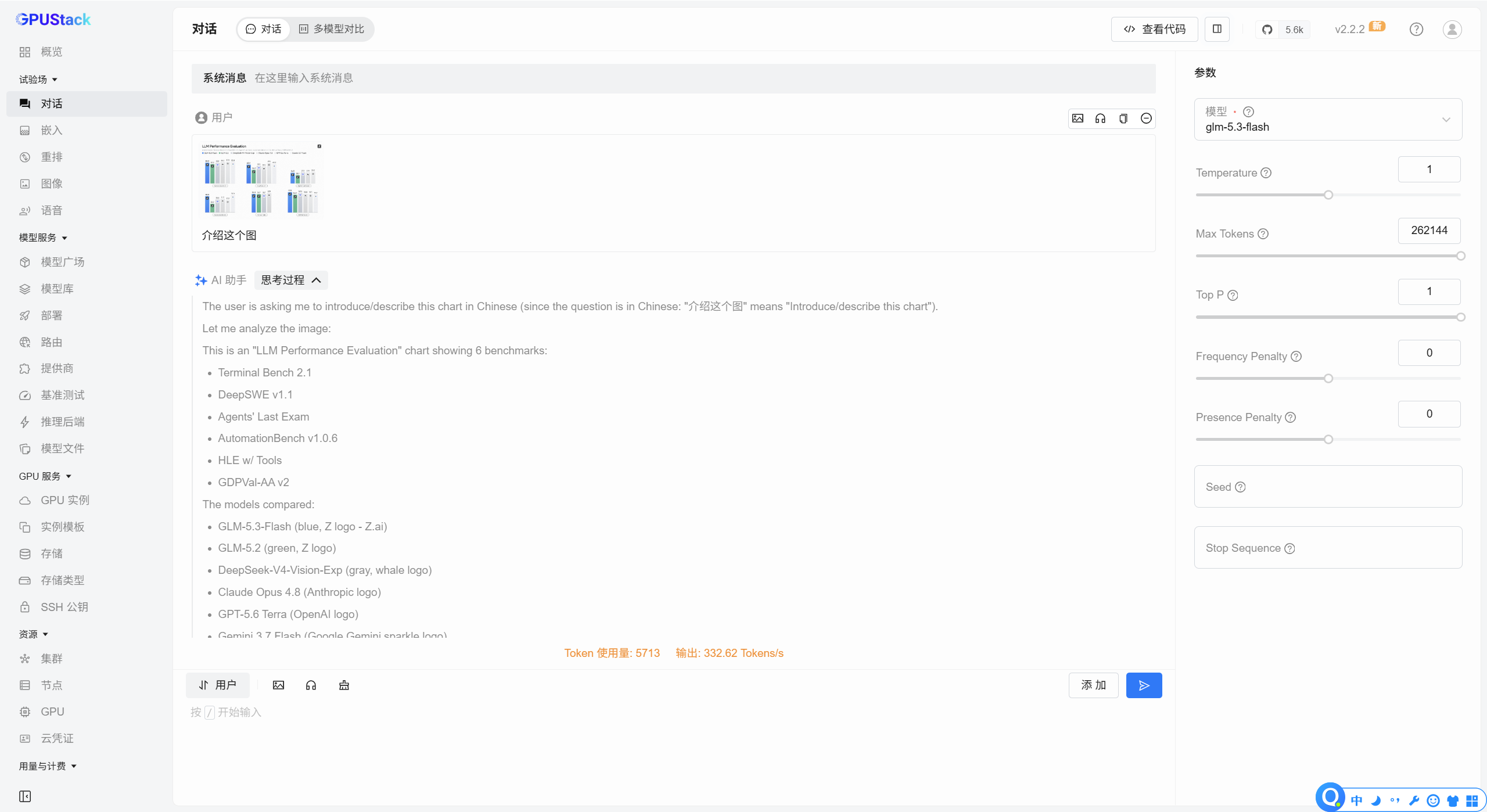
Task: Collapse the left sidebar menu
Action: click(25, 796)
